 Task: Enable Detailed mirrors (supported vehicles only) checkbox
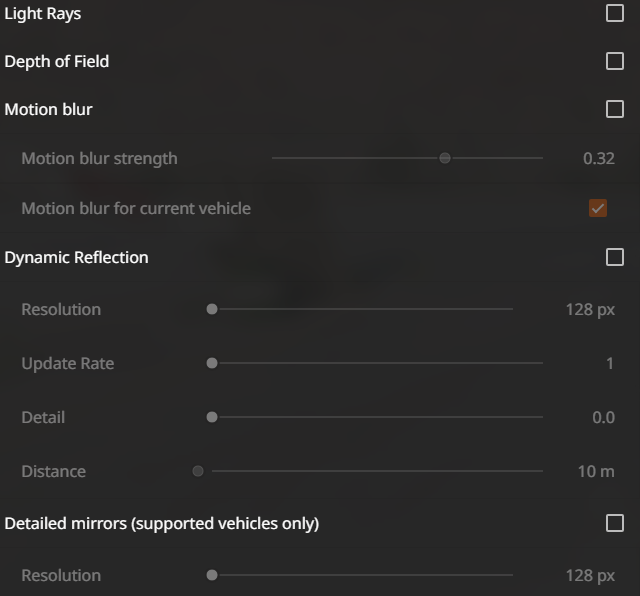click(x=615, y=523)
